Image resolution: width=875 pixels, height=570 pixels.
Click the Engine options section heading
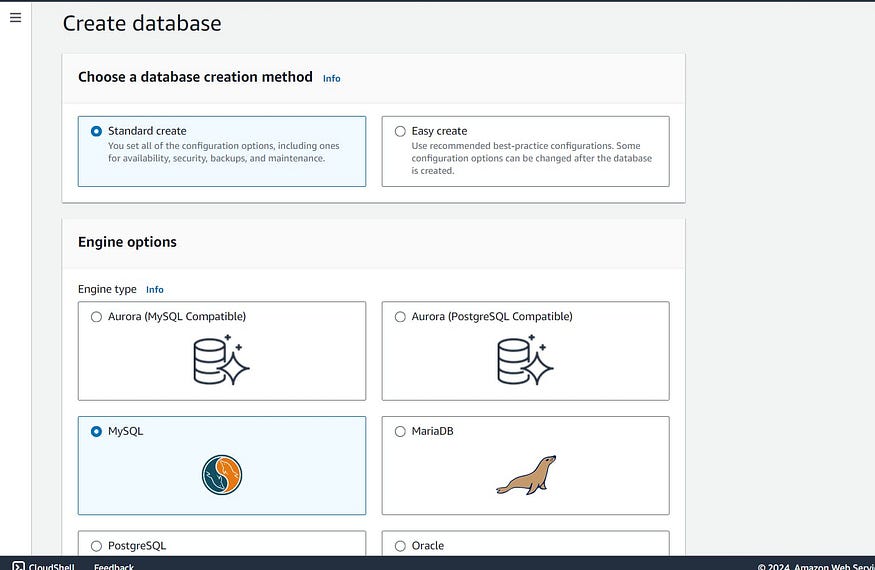coord(127,242)
